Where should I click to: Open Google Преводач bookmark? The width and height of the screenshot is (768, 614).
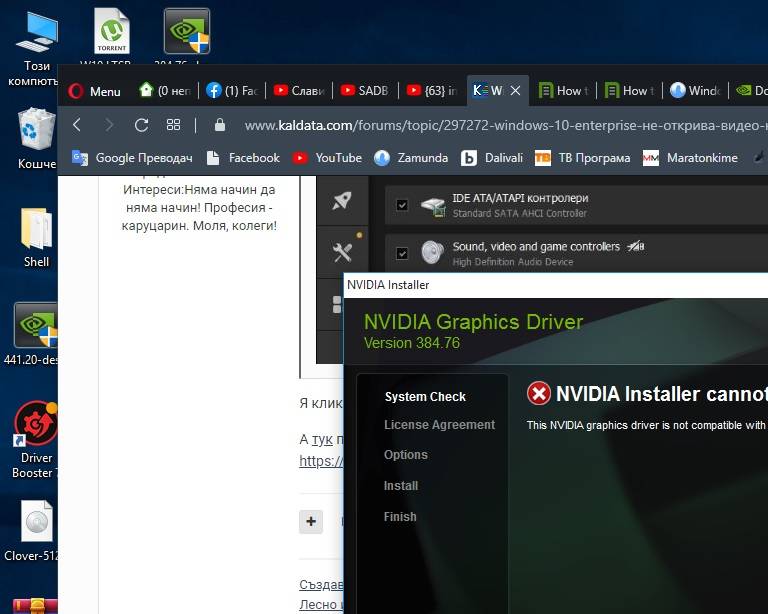(132, 158)
